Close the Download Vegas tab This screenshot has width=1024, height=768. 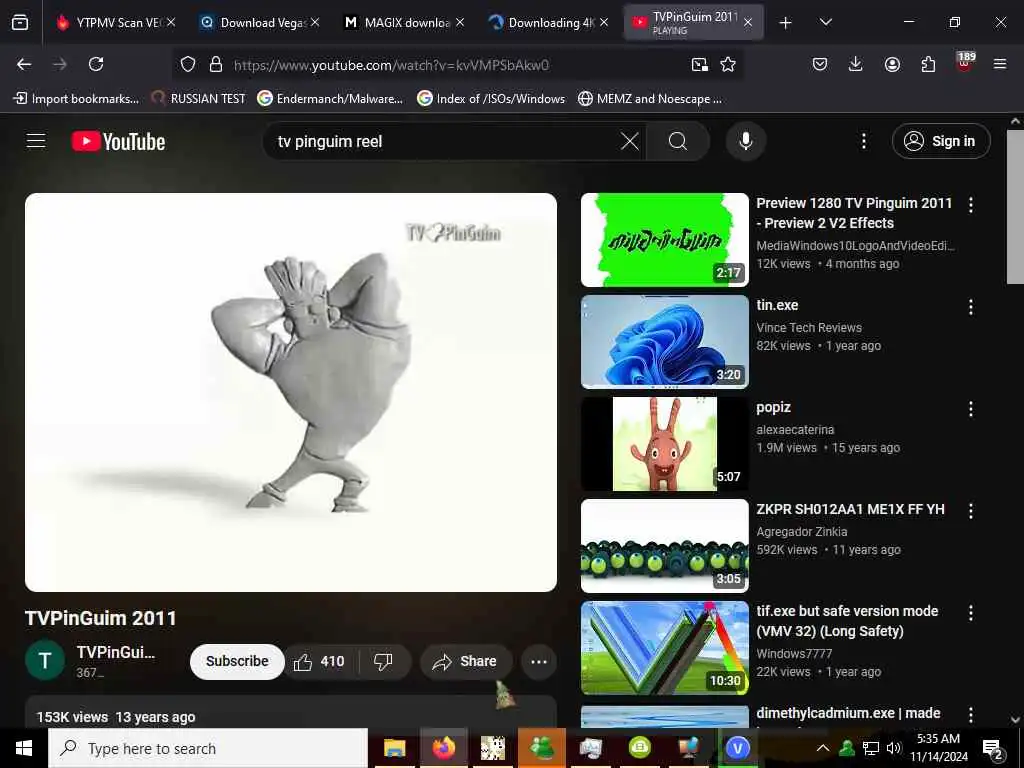[x=315, y=22]
